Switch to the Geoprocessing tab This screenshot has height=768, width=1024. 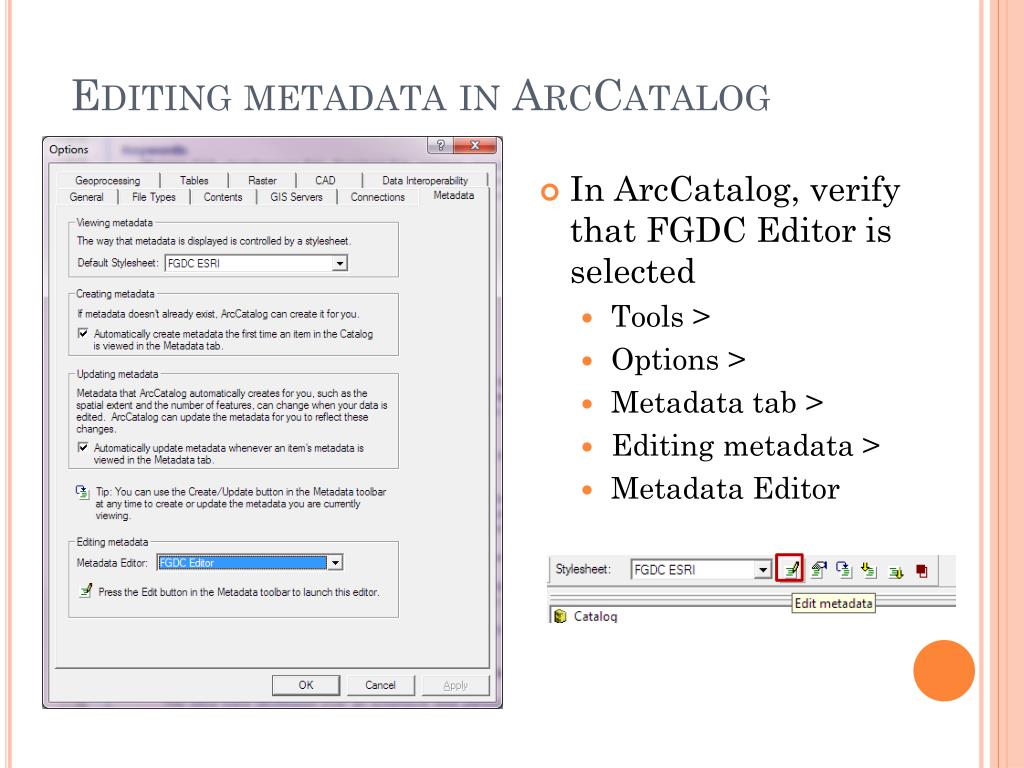[x=107, y=180]
